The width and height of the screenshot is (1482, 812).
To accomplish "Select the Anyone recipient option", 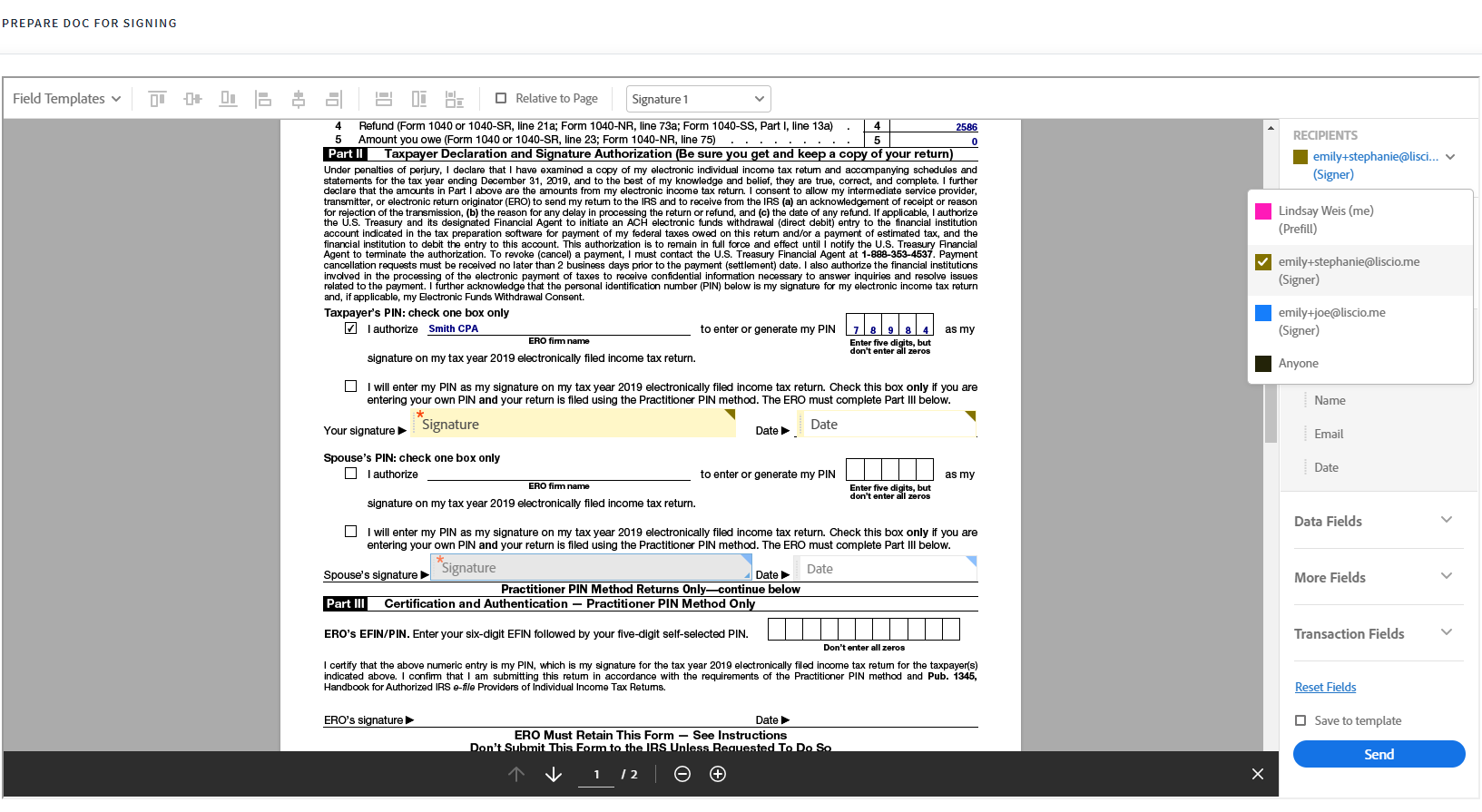I will coord(1360,364).
